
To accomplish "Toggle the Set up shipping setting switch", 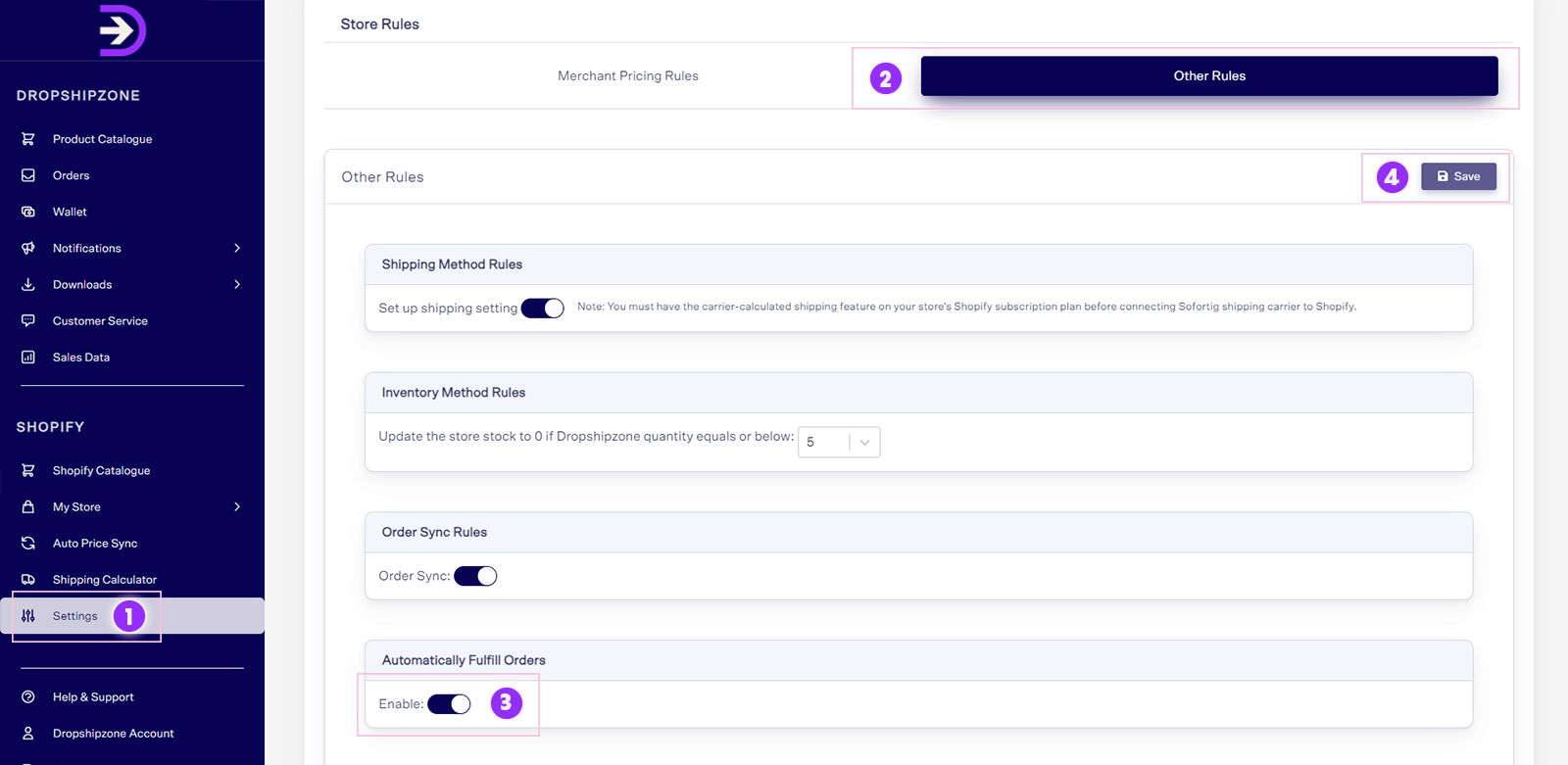I will pyautogui.click(x=542, y=308).
